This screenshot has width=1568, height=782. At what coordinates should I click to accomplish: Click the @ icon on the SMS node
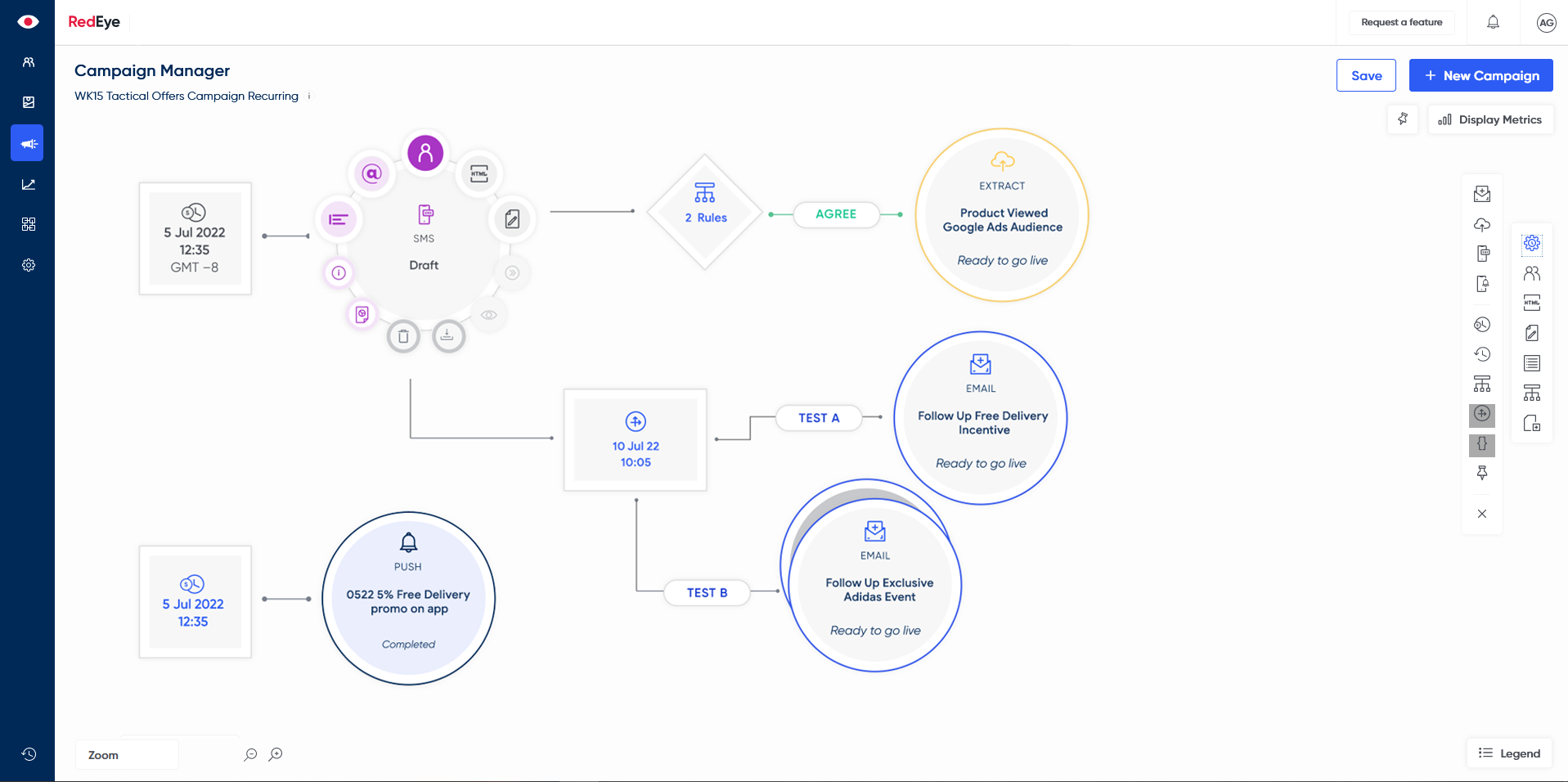click(372, 173)
